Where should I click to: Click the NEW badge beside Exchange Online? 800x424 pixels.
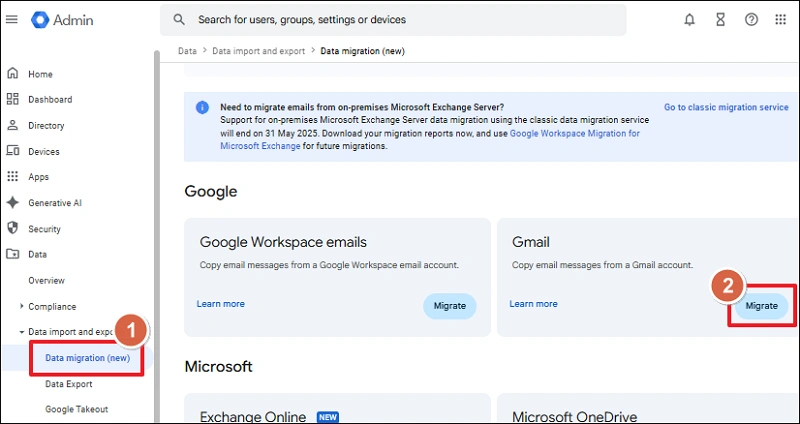(328, 417)
